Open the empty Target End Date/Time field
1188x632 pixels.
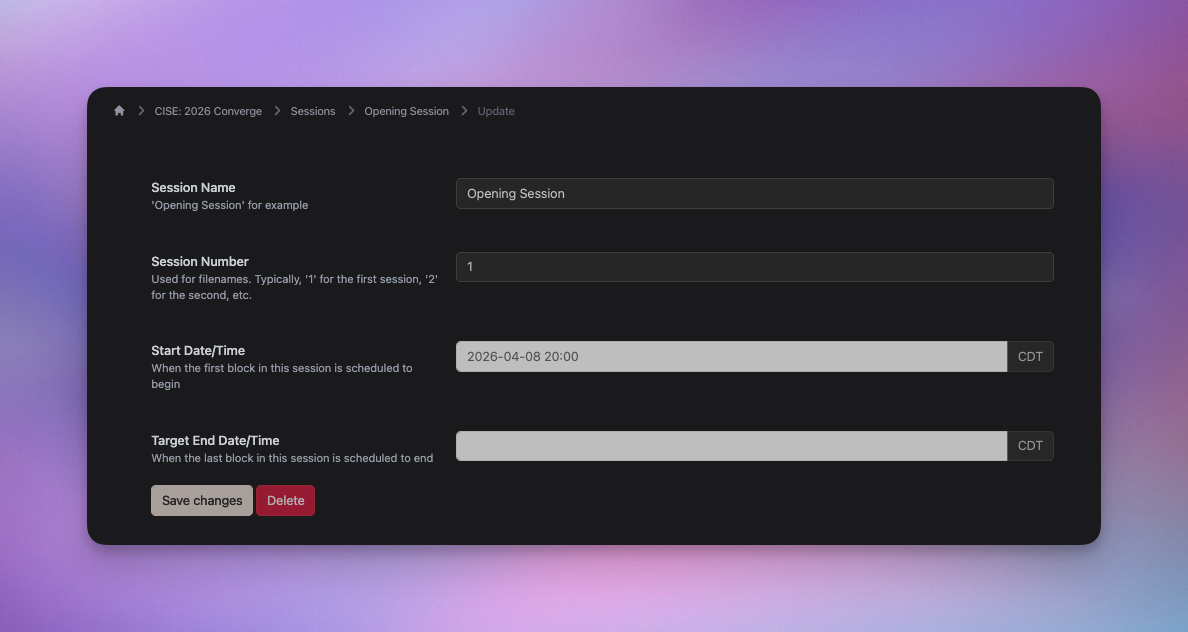(731, 446)
